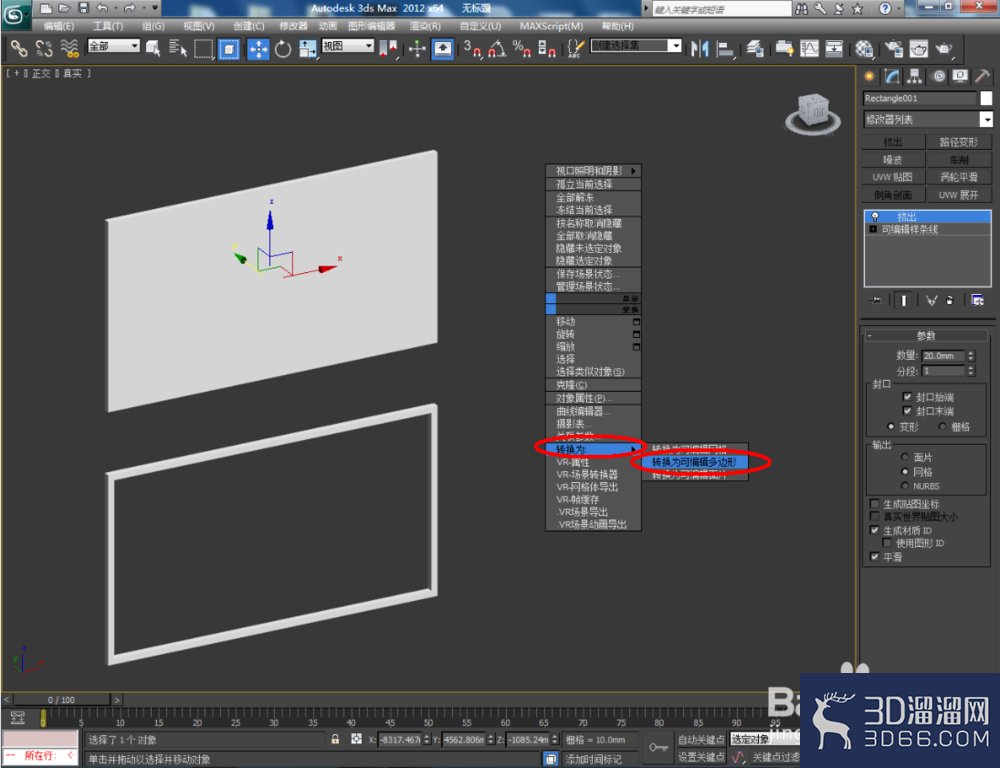Toggle Window/Crossing selection mode
This screenshot has width=1000, height=768.
click(x=228, y=48)
